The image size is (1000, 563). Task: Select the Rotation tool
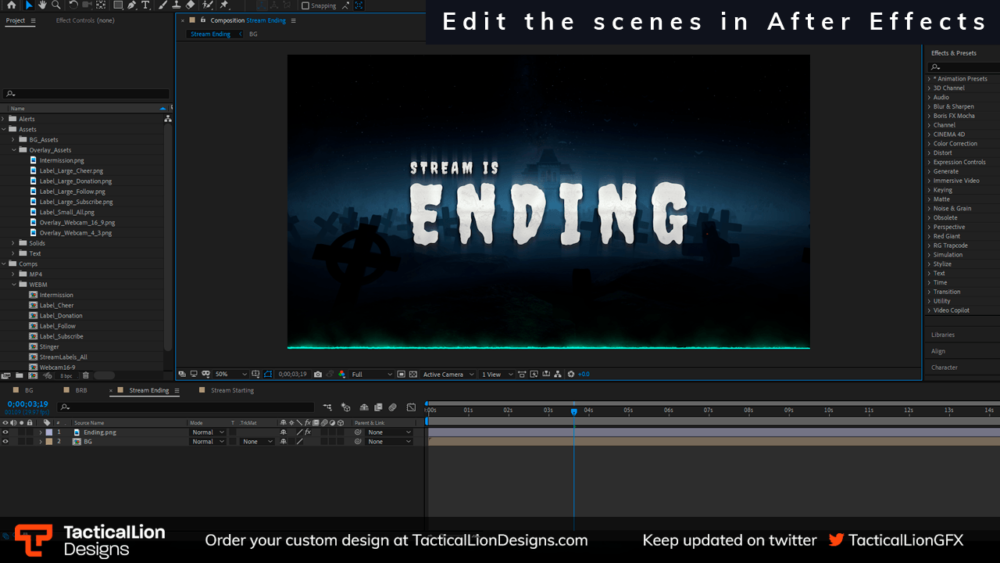tap(73, 5)
